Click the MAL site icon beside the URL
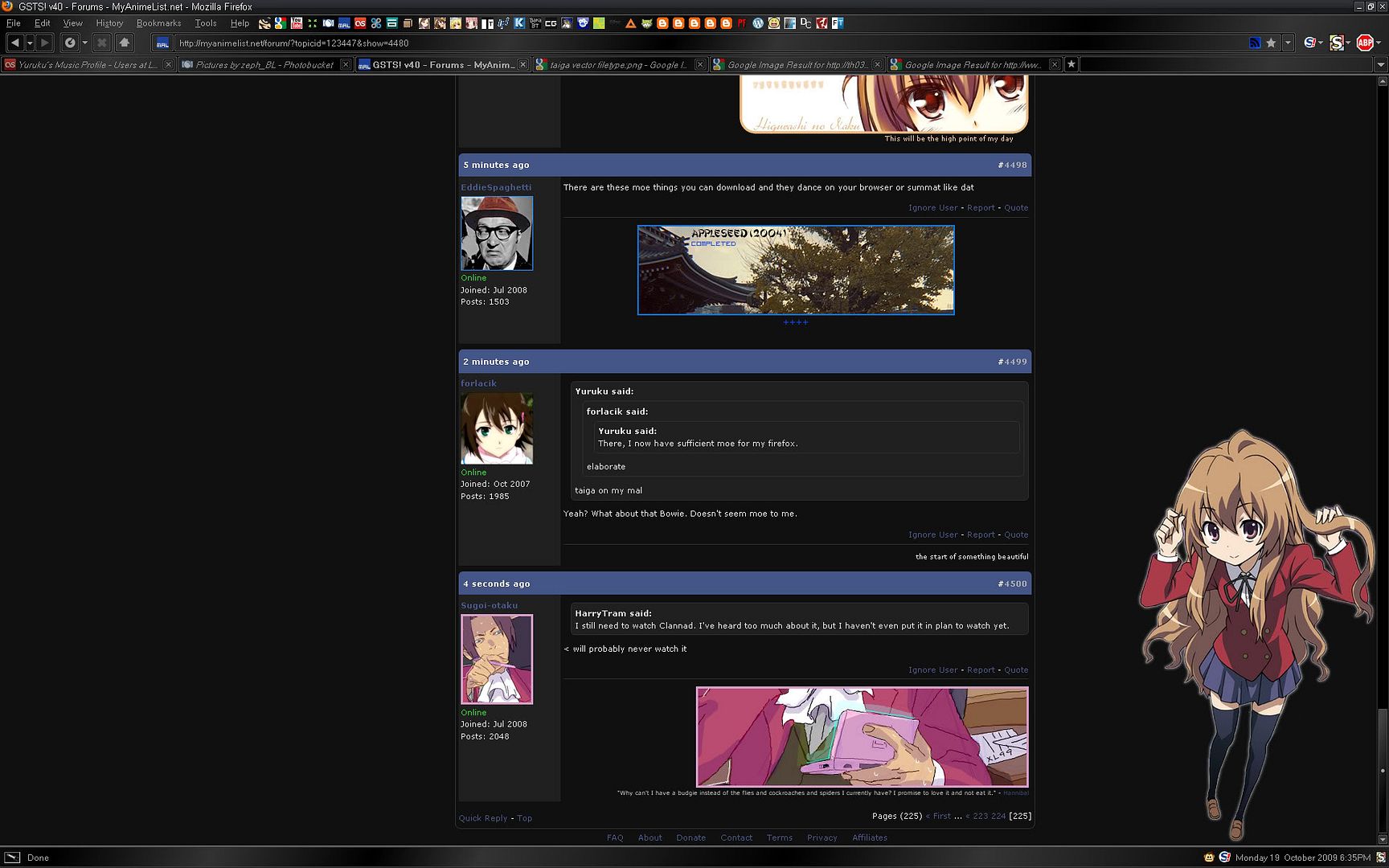This screenshot has height=868, width=1389. pyautogui.click(x=162, y=43)
